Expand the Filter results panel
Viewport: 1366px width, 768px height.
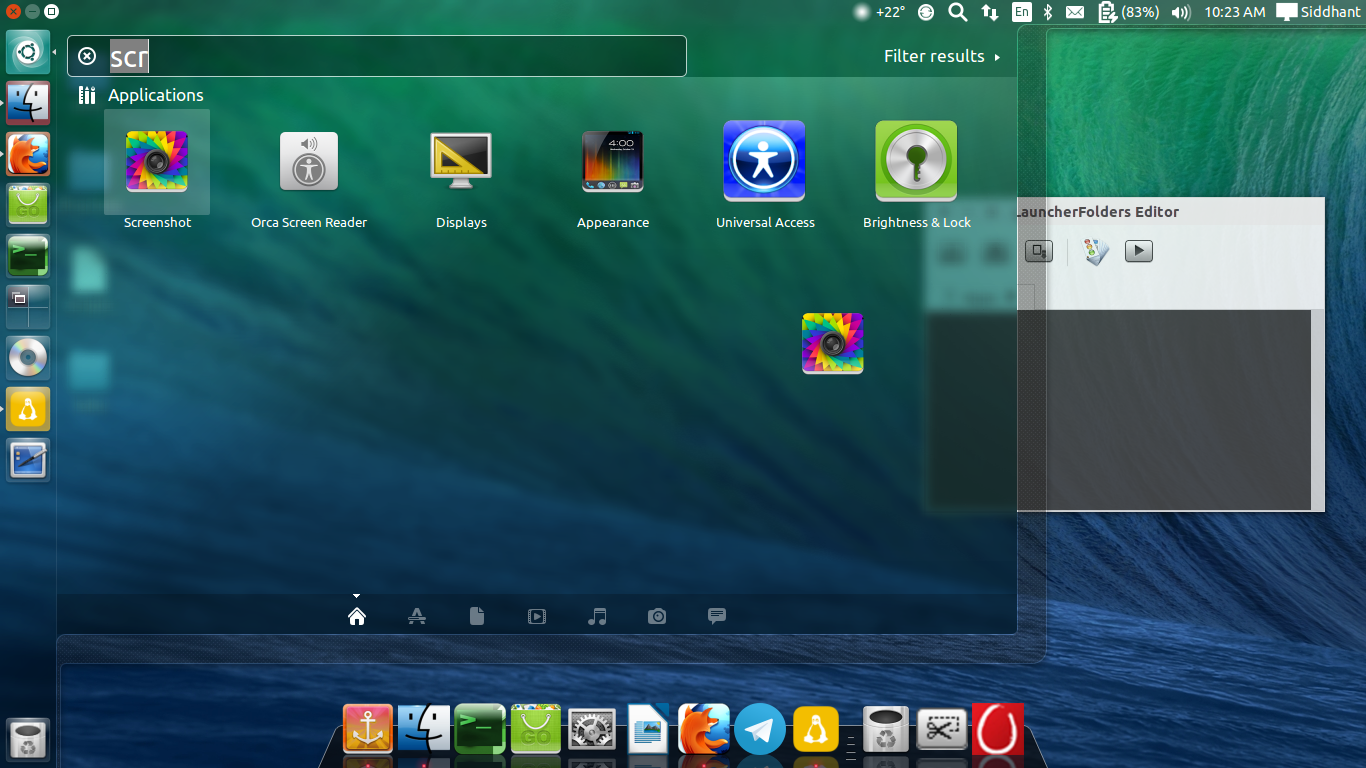(941, 56)
